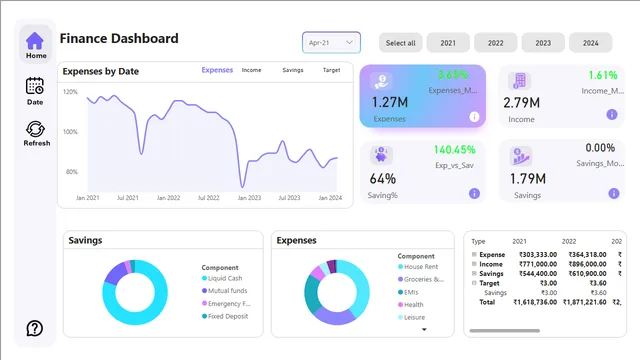
Task: Expand more Expenses legend items arrow
Action: [x=424, y=329]
